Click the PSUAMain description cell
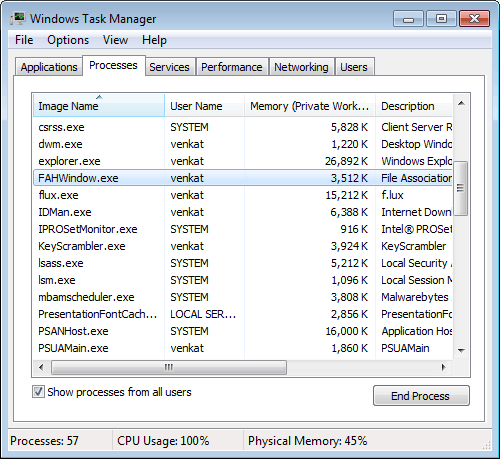The height and width of the screenshot is (459, 500). click(x=405, y=348)
